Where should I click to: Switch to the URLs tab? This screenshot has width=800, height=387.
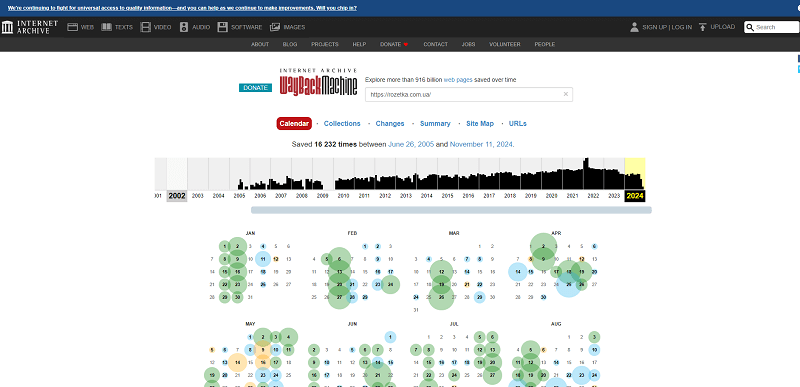coord(517,123)
